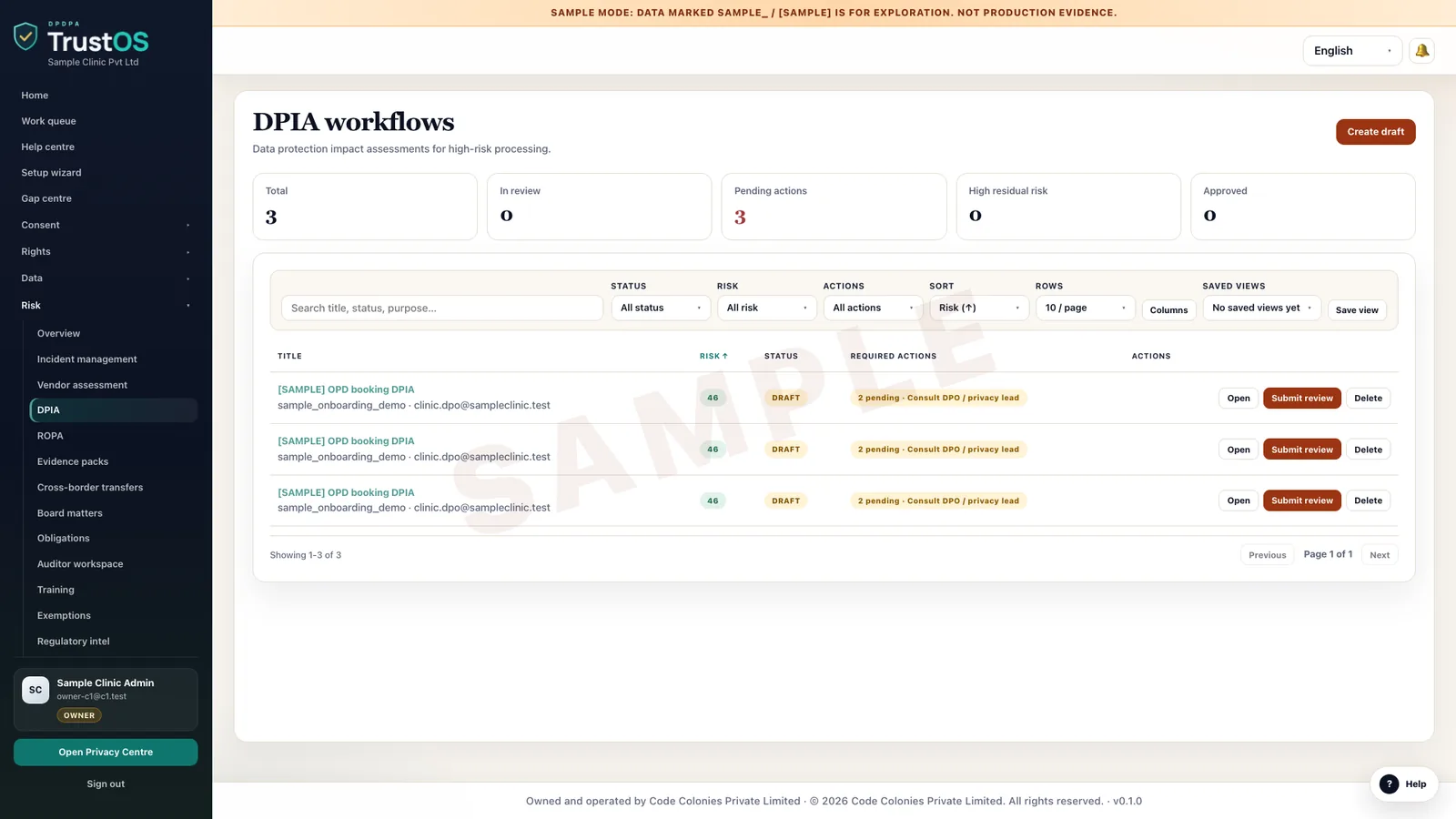Go to Home in the sidebar

coord(35,96)
